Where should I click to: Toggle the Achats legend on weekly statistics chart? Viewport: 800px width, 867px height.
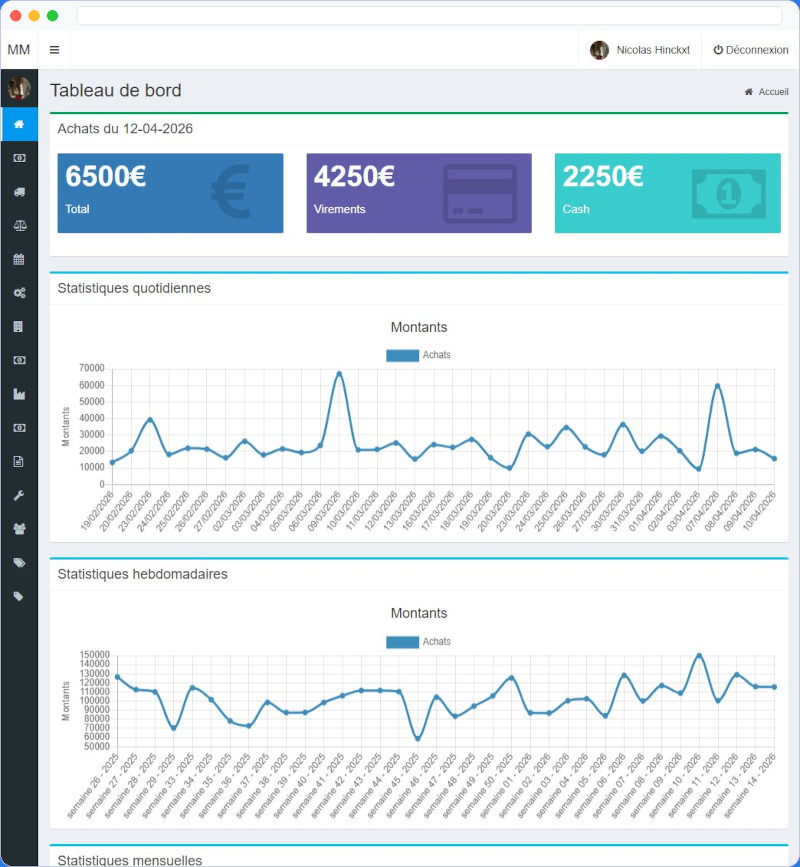419,641
